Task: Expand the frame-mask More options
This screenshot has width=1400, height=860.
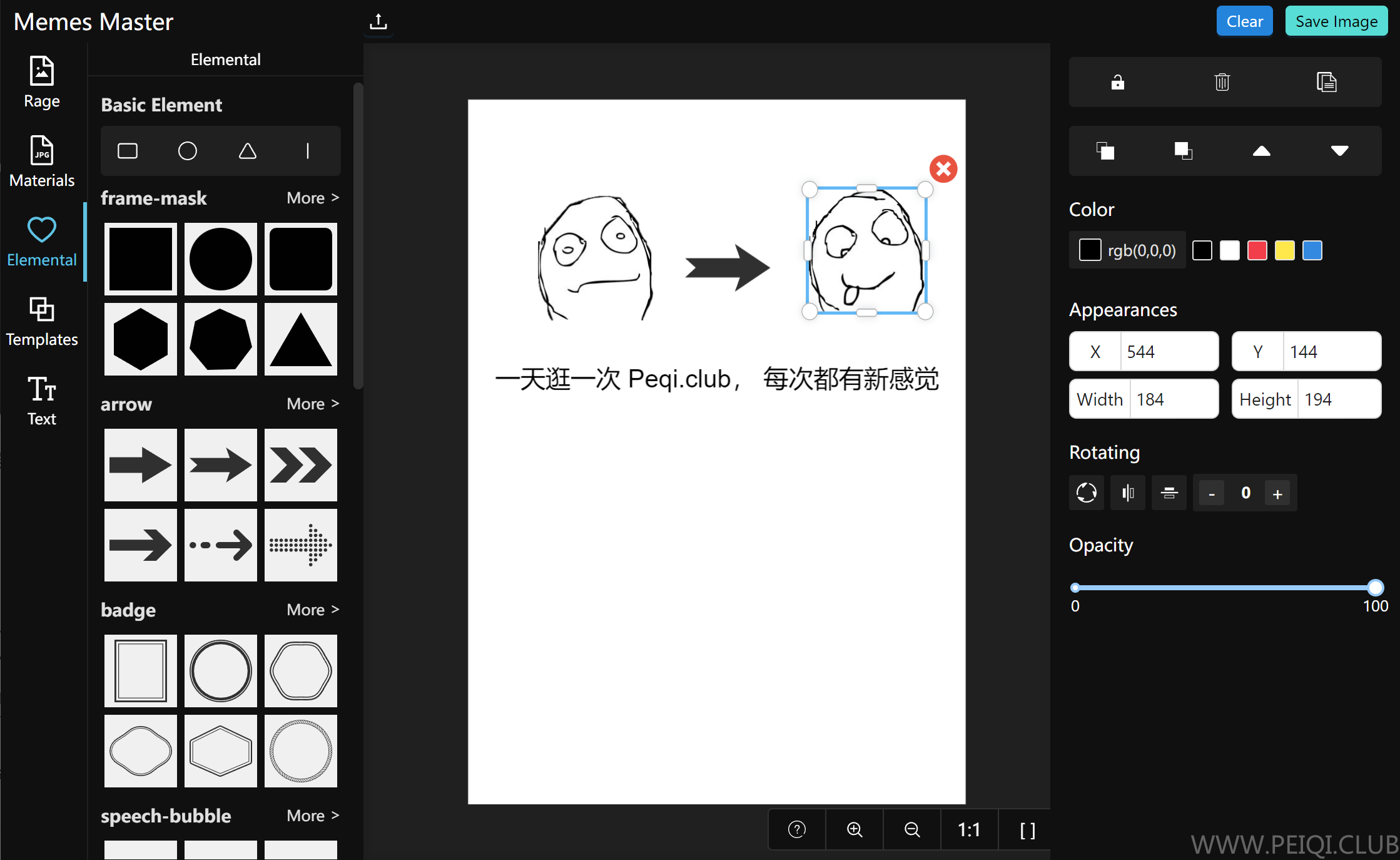Action: point(312,198)
